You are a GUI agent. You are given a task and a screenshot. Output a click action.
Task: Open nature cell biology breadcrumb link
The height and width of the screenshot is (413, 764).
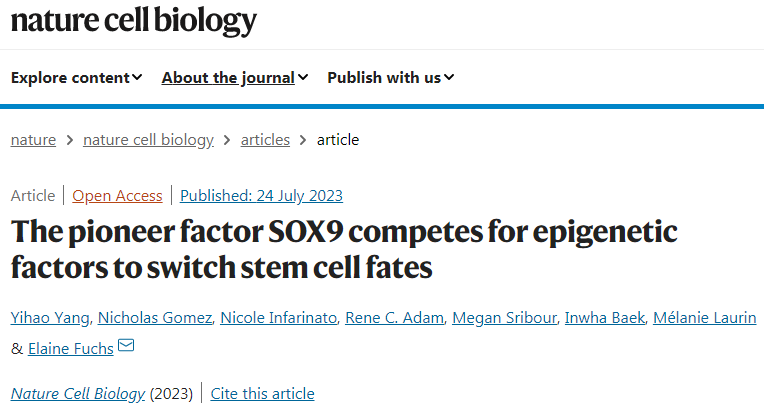[148, 139]
